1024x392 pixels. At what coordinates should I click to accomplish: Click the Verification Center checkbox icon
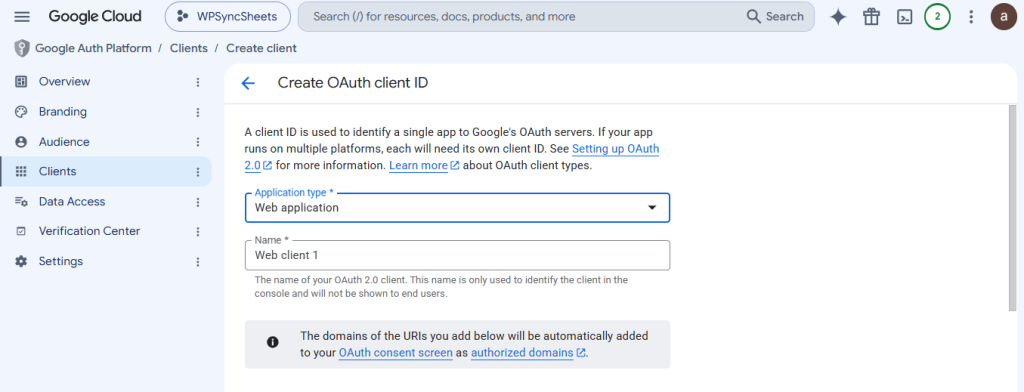pos(21,231)
